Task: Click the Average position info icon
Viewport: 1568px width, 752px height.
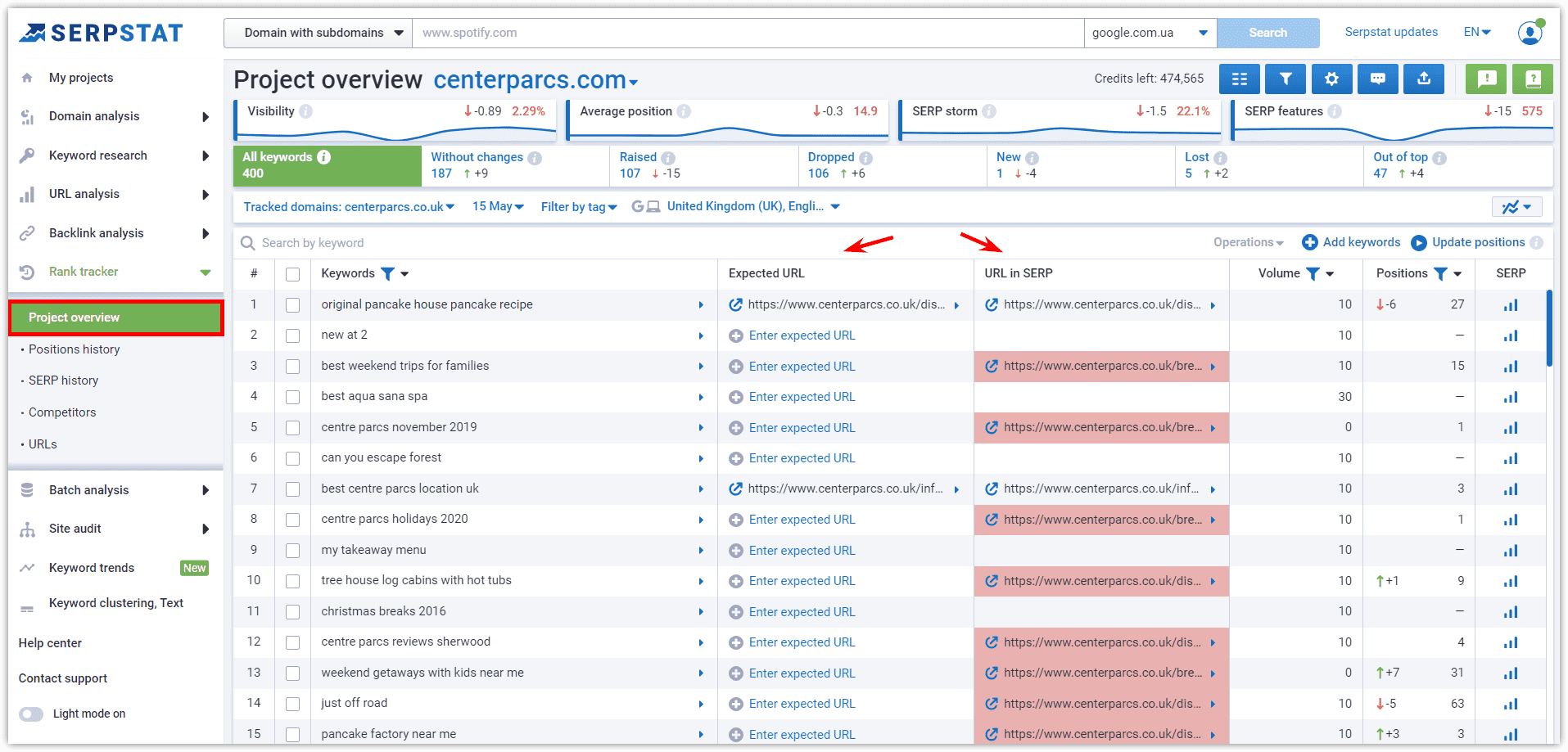Action: click(x=684, y=111)
